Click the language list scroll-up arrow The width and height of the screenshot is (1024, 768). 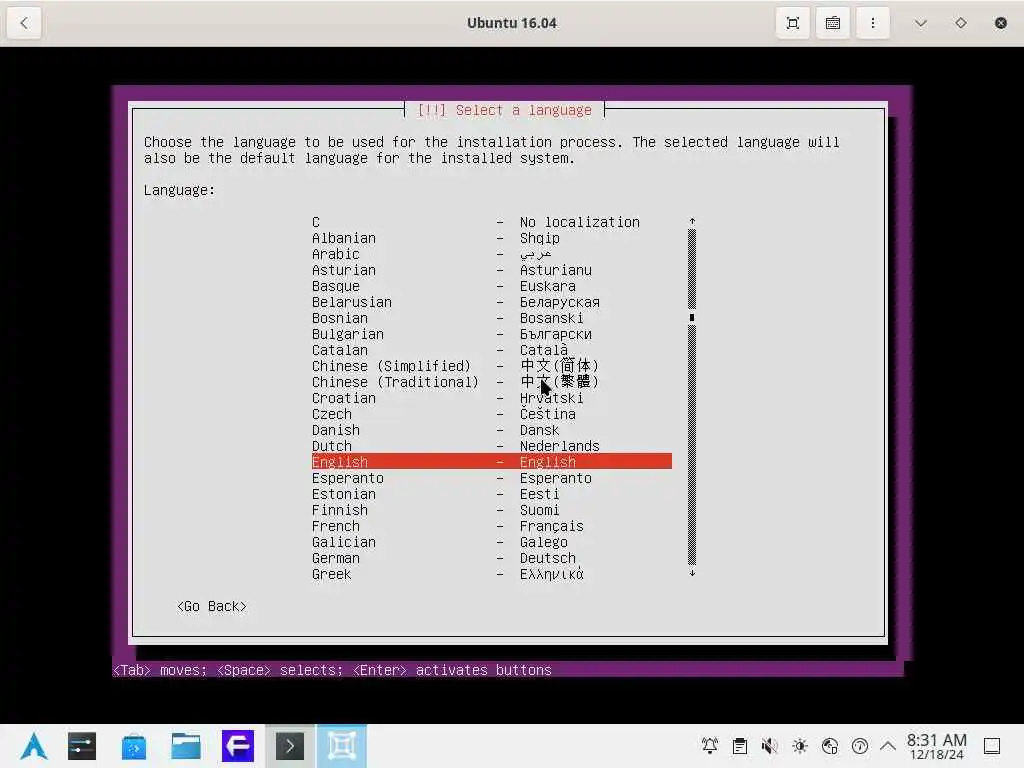click(692, 222)
